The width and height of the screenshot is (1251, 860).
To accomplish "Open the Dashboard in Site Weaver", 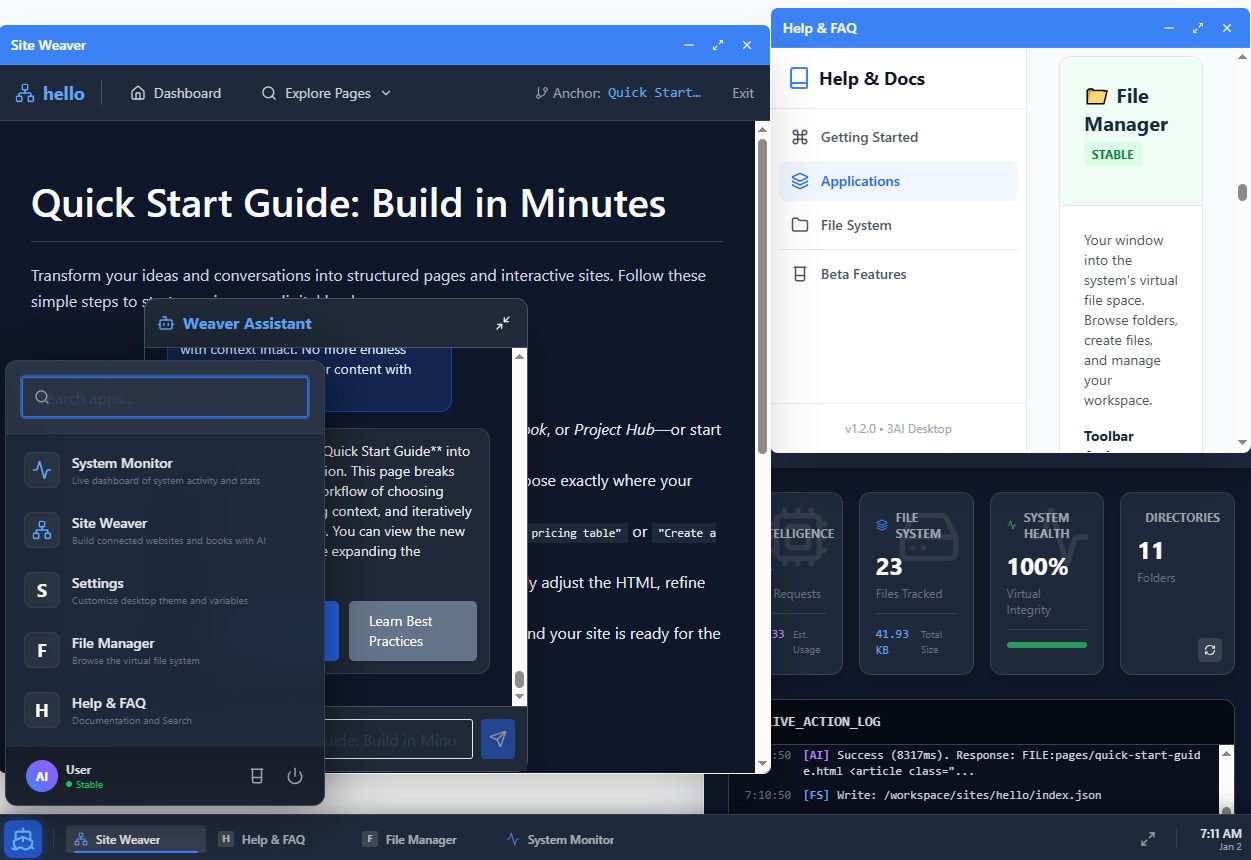I will 175,92.
